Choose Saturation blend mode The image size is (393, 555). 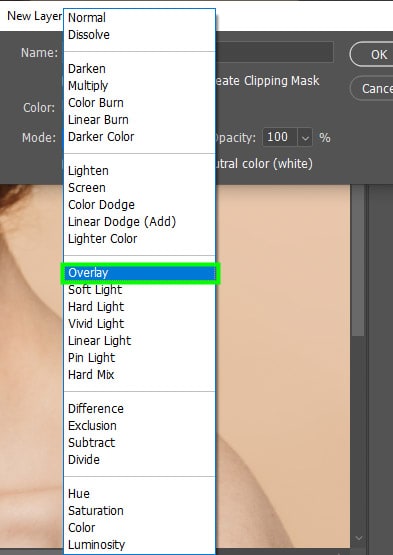139,510
